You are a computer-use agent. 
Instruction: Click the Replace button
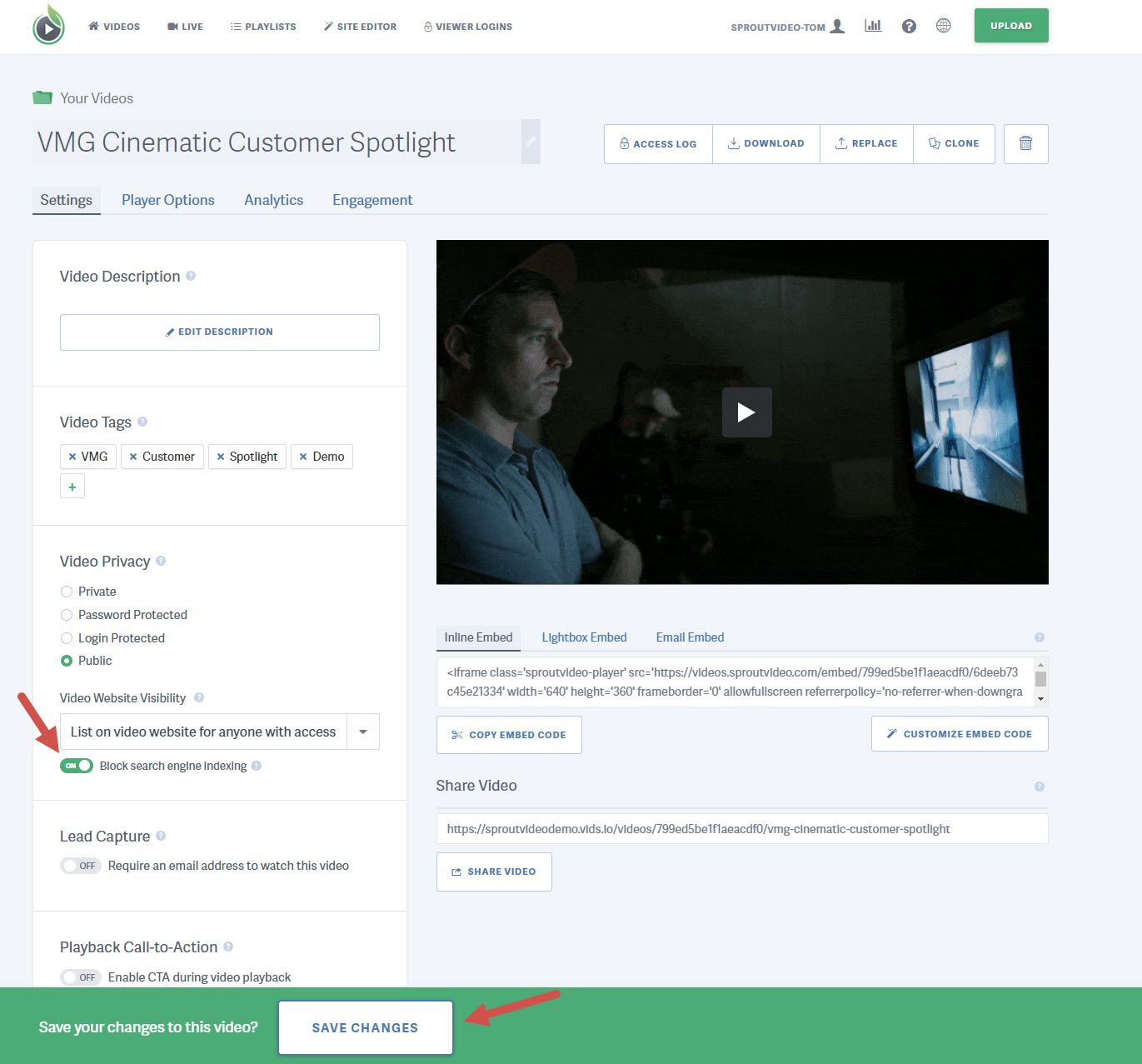[x=867, y=143]
